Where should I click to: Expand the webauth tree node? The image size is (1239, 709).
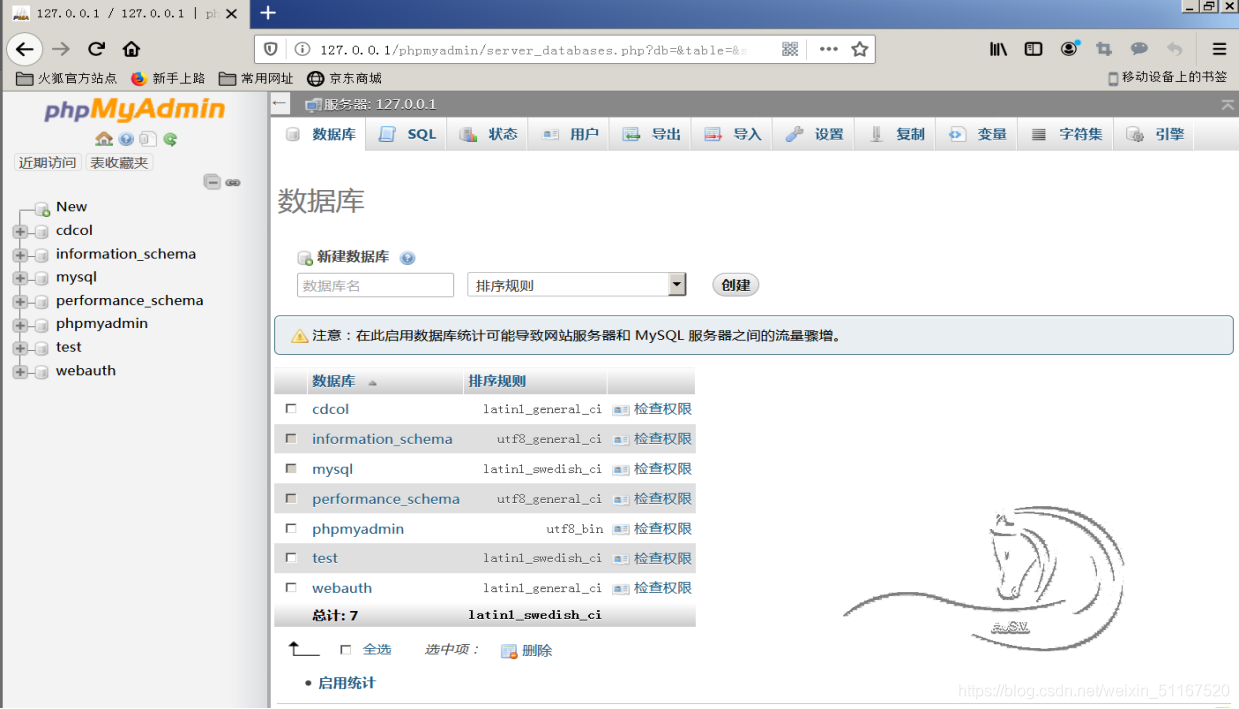tap(19, 372)
